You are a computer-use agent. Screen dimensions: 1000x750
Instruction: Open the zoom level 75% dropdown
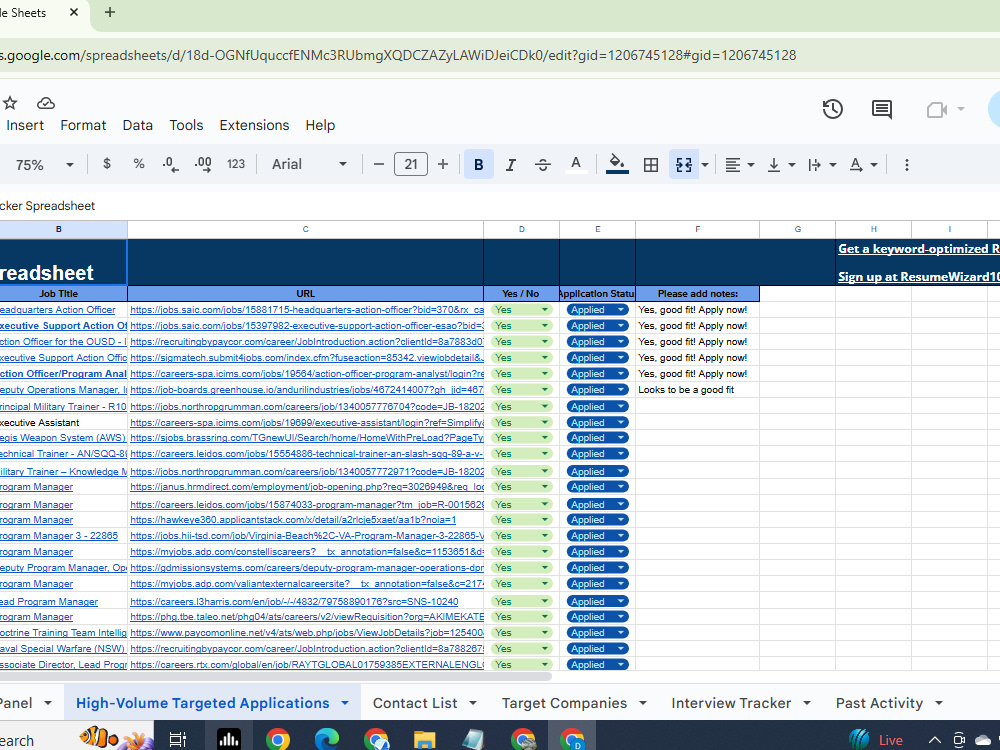(45, 165)
